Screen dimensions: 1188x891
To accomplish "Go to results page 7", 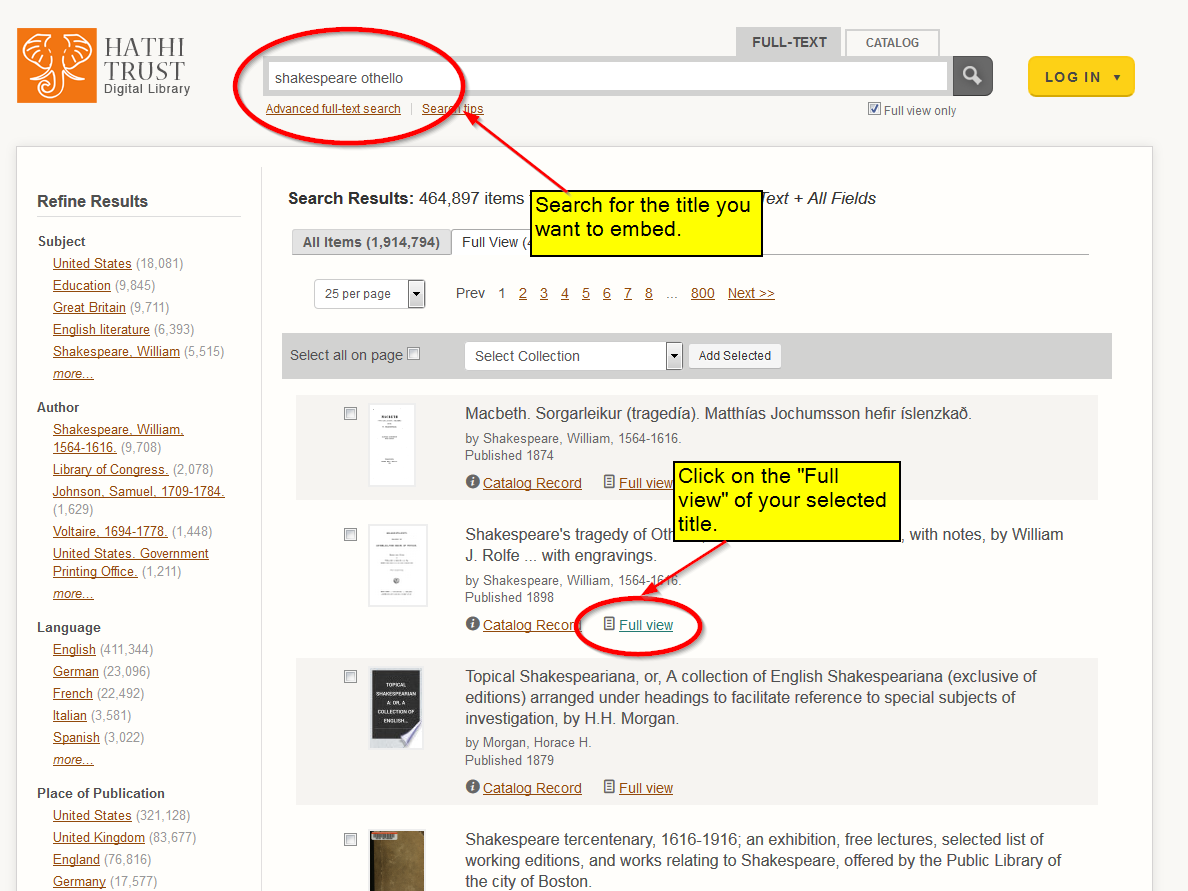I will [x=627, y=293].
